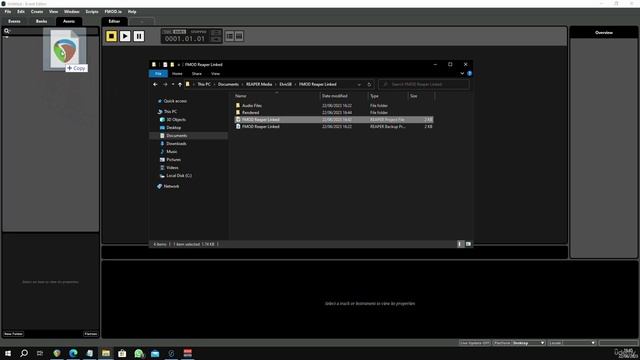Open the Locale dropdown in status bar
The width and height of the screenshot is (640, 360).
572,343
